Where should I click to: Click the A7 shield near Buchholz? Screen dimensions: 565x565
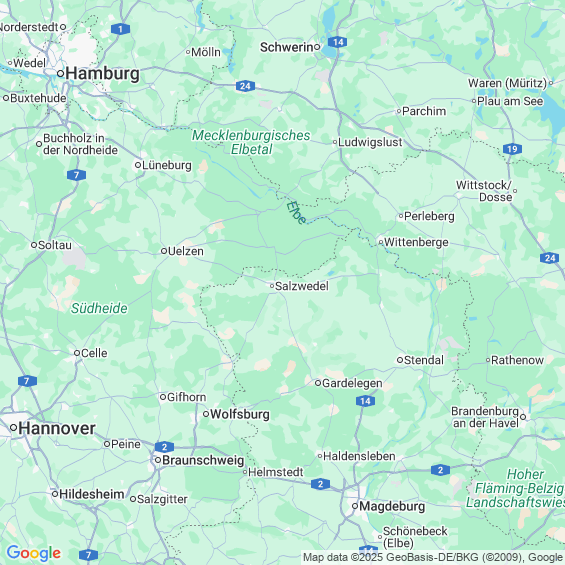pyautogui.click(x=76, y=175)
